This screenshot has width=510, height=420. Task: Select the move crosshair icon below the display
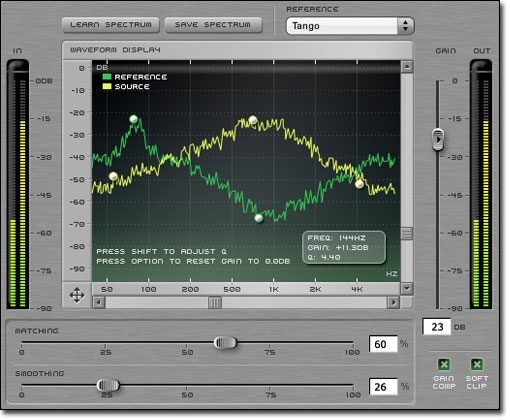pyautogui.click(x=77, y=295)
